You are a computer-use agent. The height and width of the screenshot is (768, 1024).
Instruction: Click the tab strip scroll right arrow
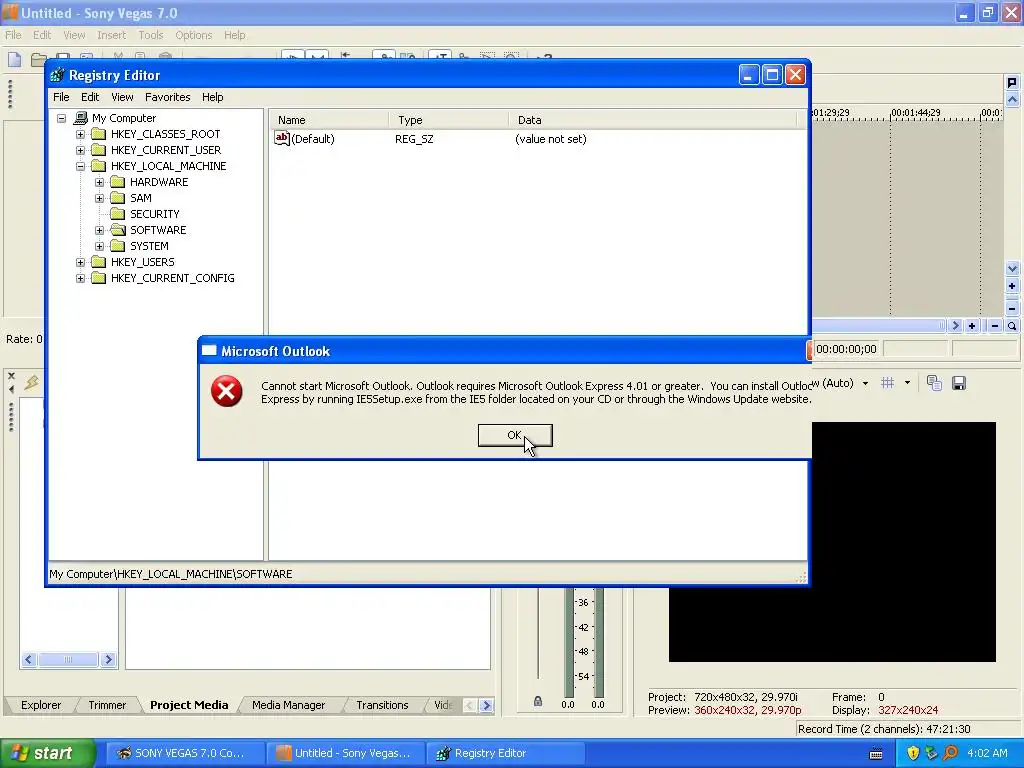click(x=487, y=705)
